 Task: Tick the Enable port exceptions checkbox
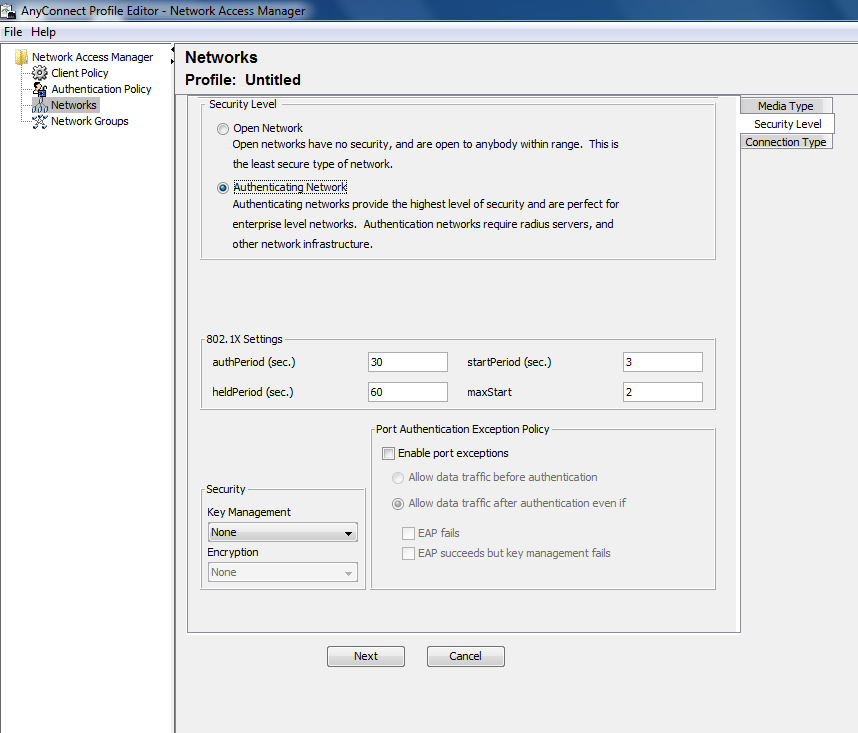pyautogui.click(x=389, y=453)
